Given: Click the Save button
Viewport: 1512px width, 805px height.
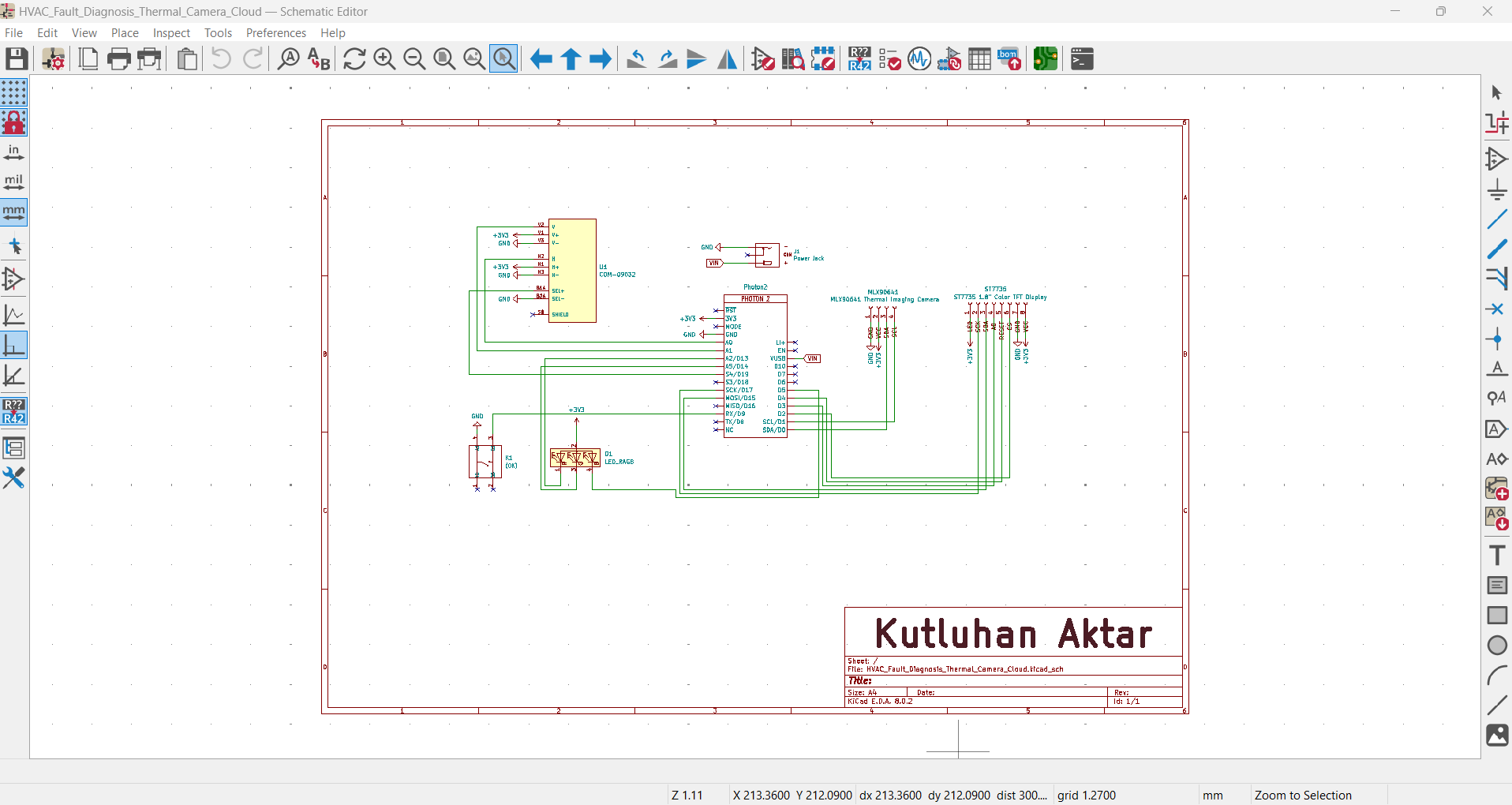Looking at the screenshot, I should coord(16,58).
